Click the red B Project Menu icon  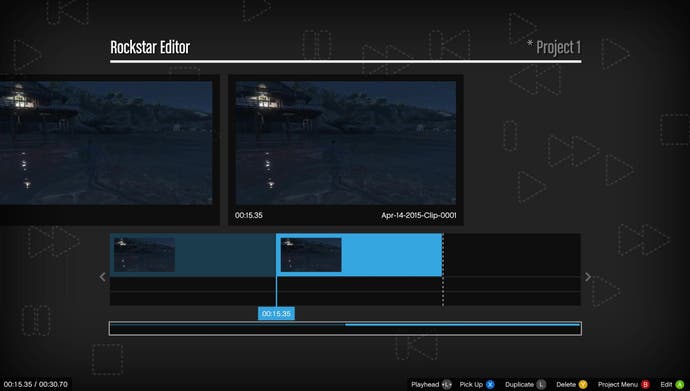click(x=645, y=384)
